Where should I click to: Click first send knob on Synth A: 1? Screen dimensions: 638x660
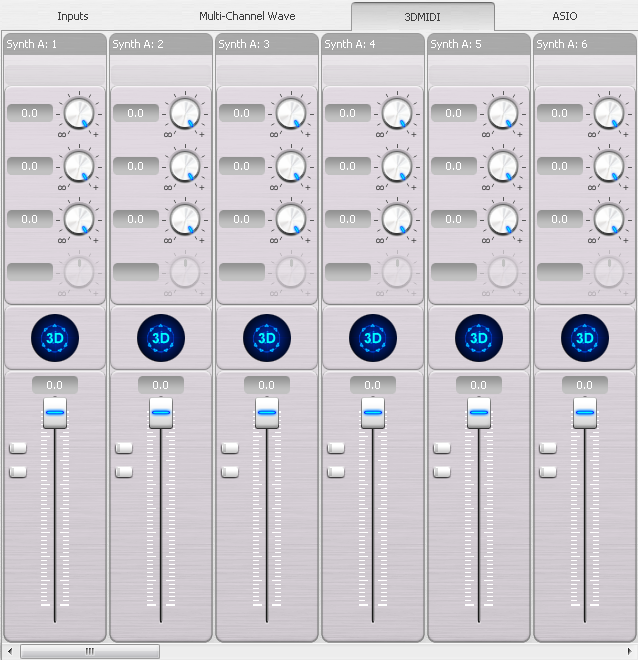point(79,113)
